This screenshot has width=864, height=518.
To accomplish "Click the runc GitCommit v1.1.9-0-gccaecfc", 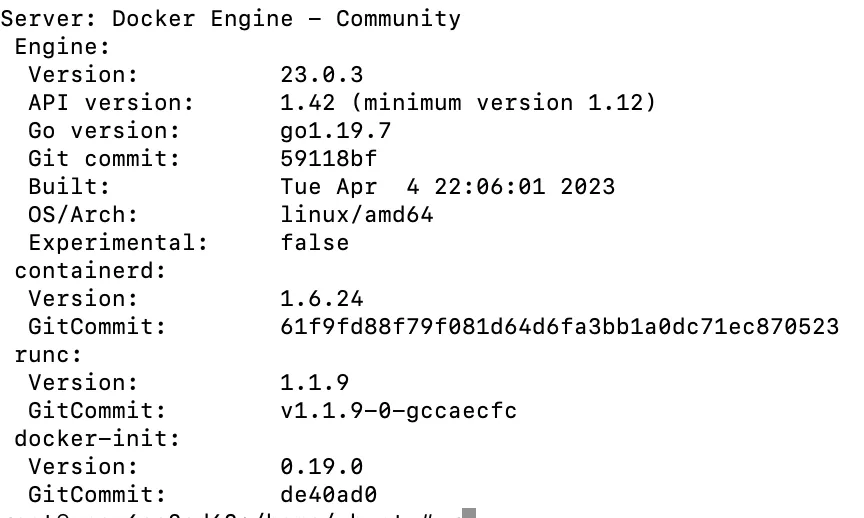I will click(x=399, y=410).
